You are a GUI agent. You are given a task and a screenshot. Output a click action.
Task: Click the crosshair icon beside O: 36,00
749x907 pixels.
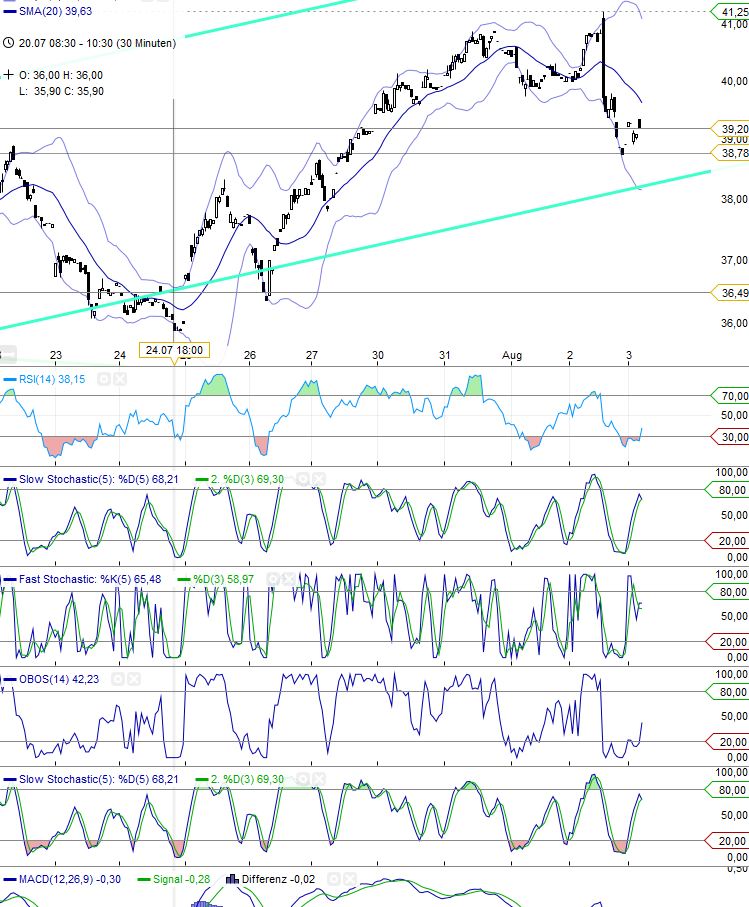coord(8,75)
